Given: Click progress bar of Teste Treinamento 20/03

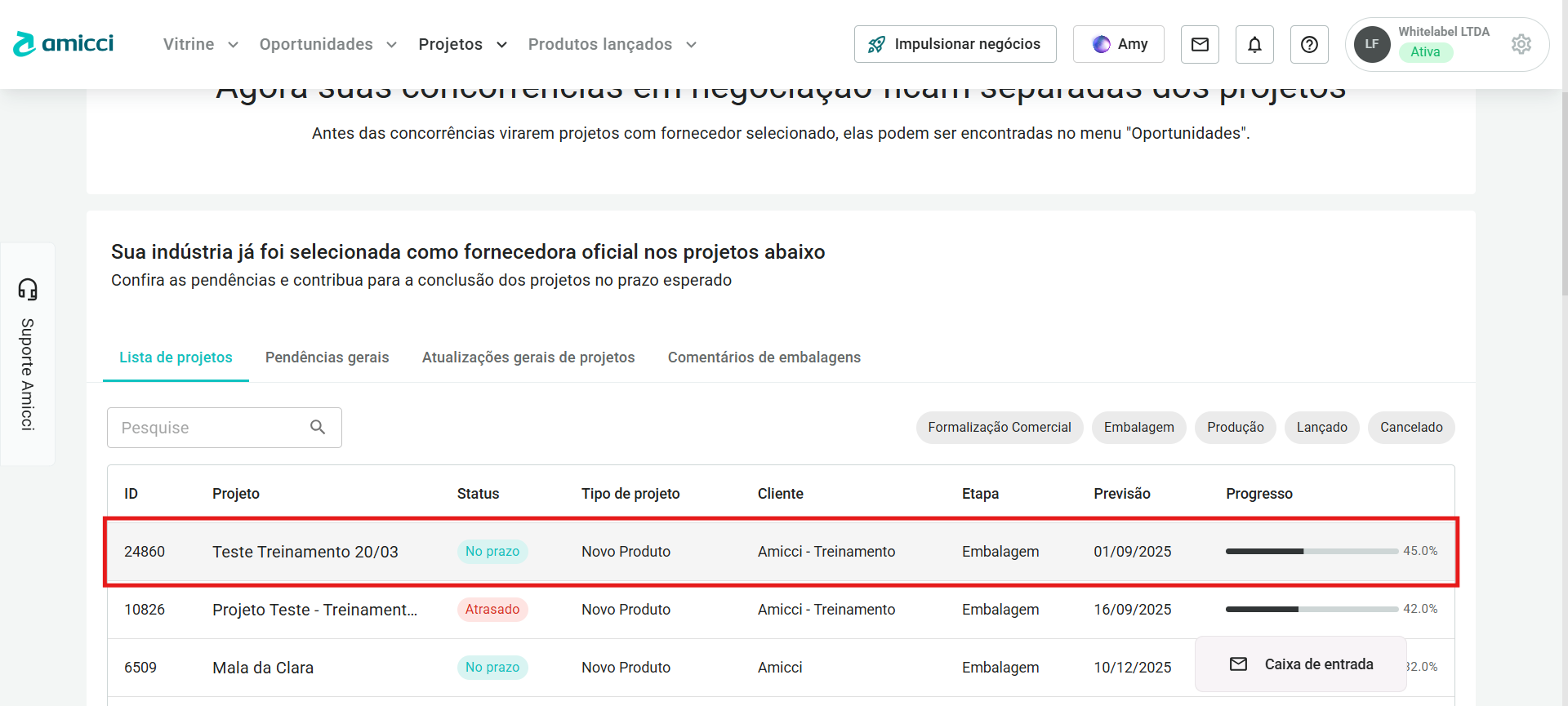Looking at the screenshot, I should (x=1311, y=552).
